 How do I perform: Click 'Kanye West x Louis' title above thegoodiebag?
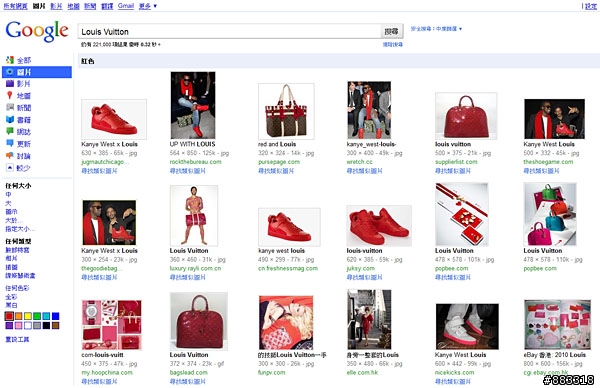tap(109, 251)
